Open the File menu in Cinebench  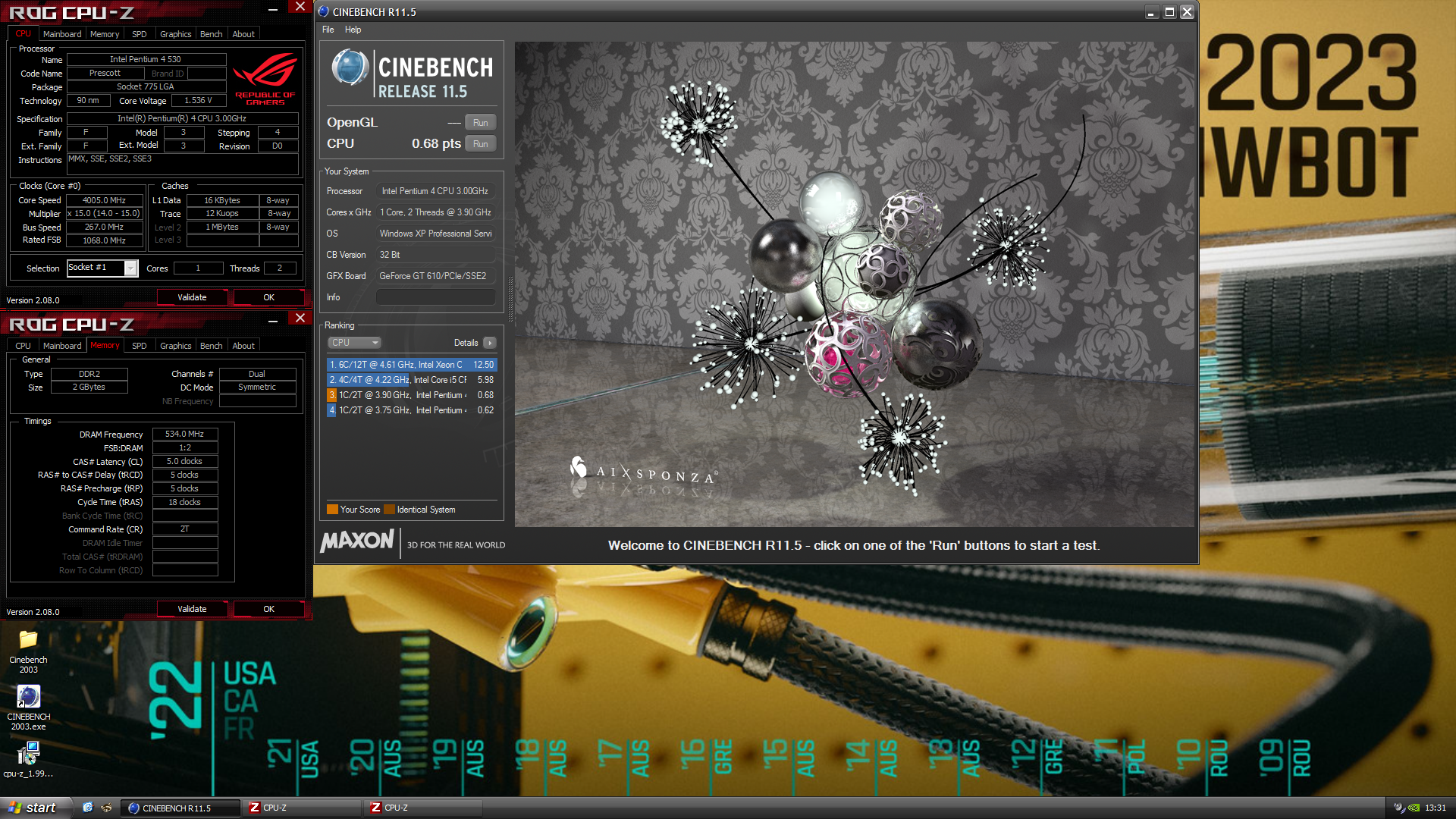click(328, 30)
